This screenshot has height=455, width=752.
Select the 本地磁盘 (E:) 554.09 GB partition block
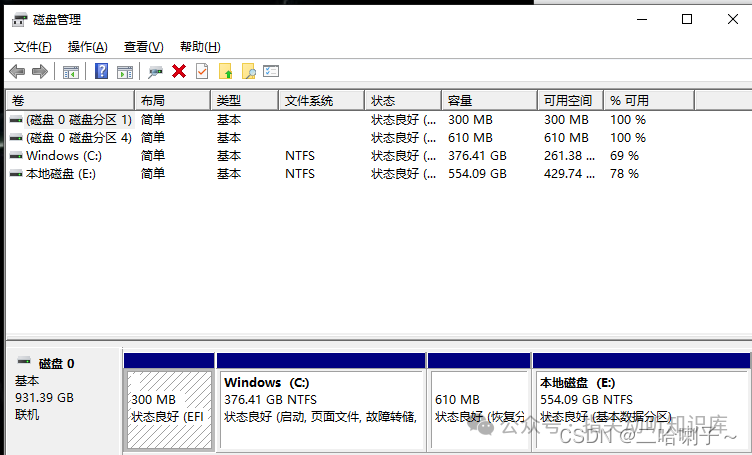point(641,410)
